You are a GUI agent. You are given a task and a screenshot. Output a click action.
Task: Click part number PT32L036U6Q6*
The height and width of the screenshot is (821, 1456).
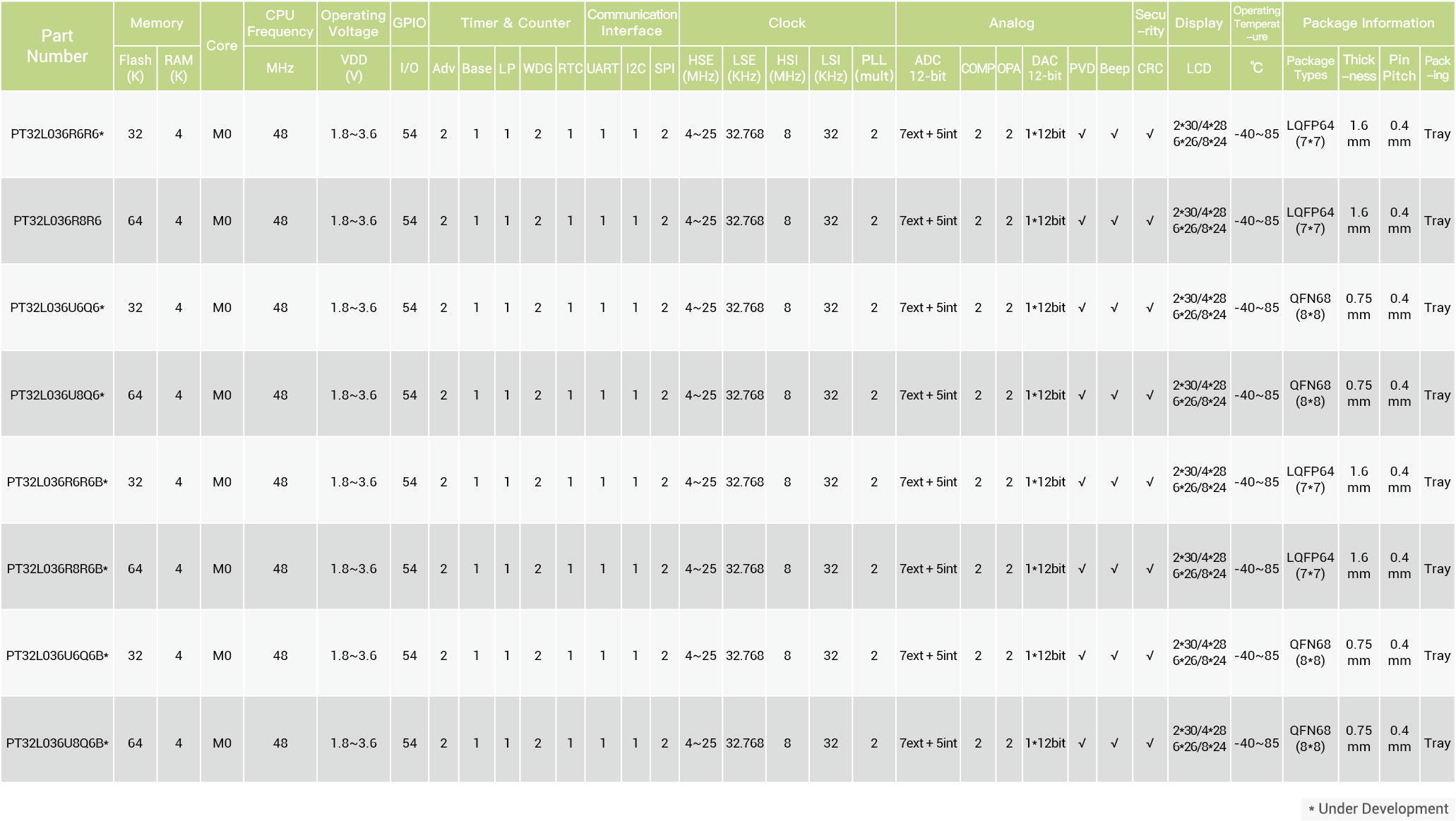pyautogui.click(x=57, y=308)
